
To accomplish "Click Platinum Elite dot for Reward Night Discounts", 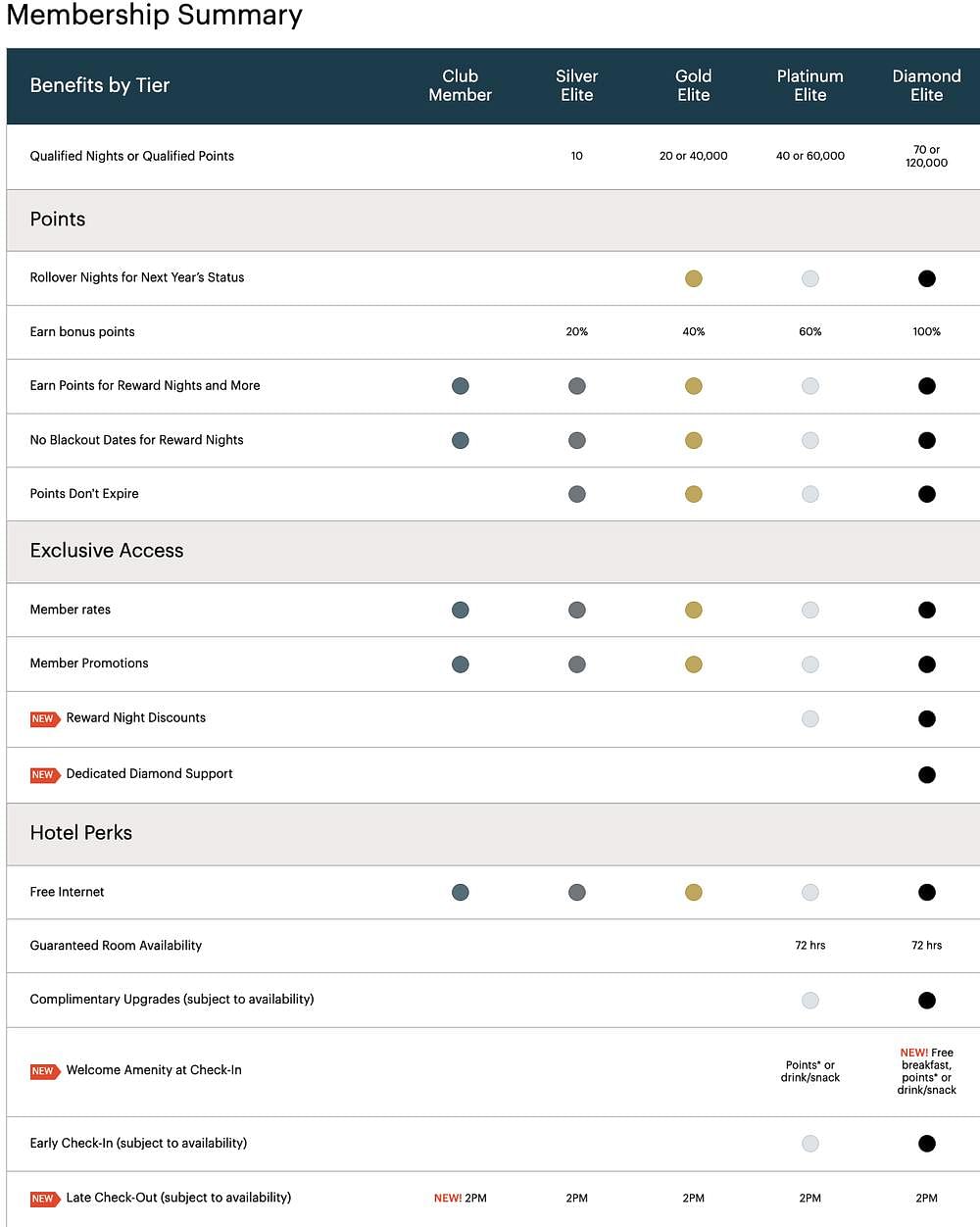I will coord(810,718).
